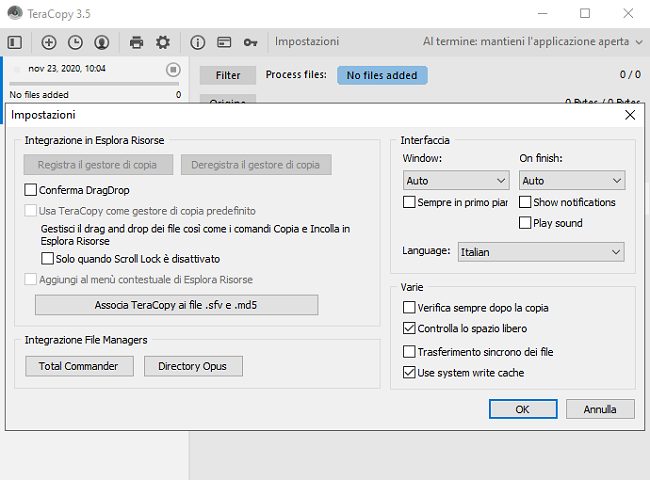The image size is (650, 480).
Task: Open the Window dropdown set to Auto
Action: pyautogui.click(x=456, y=181)
